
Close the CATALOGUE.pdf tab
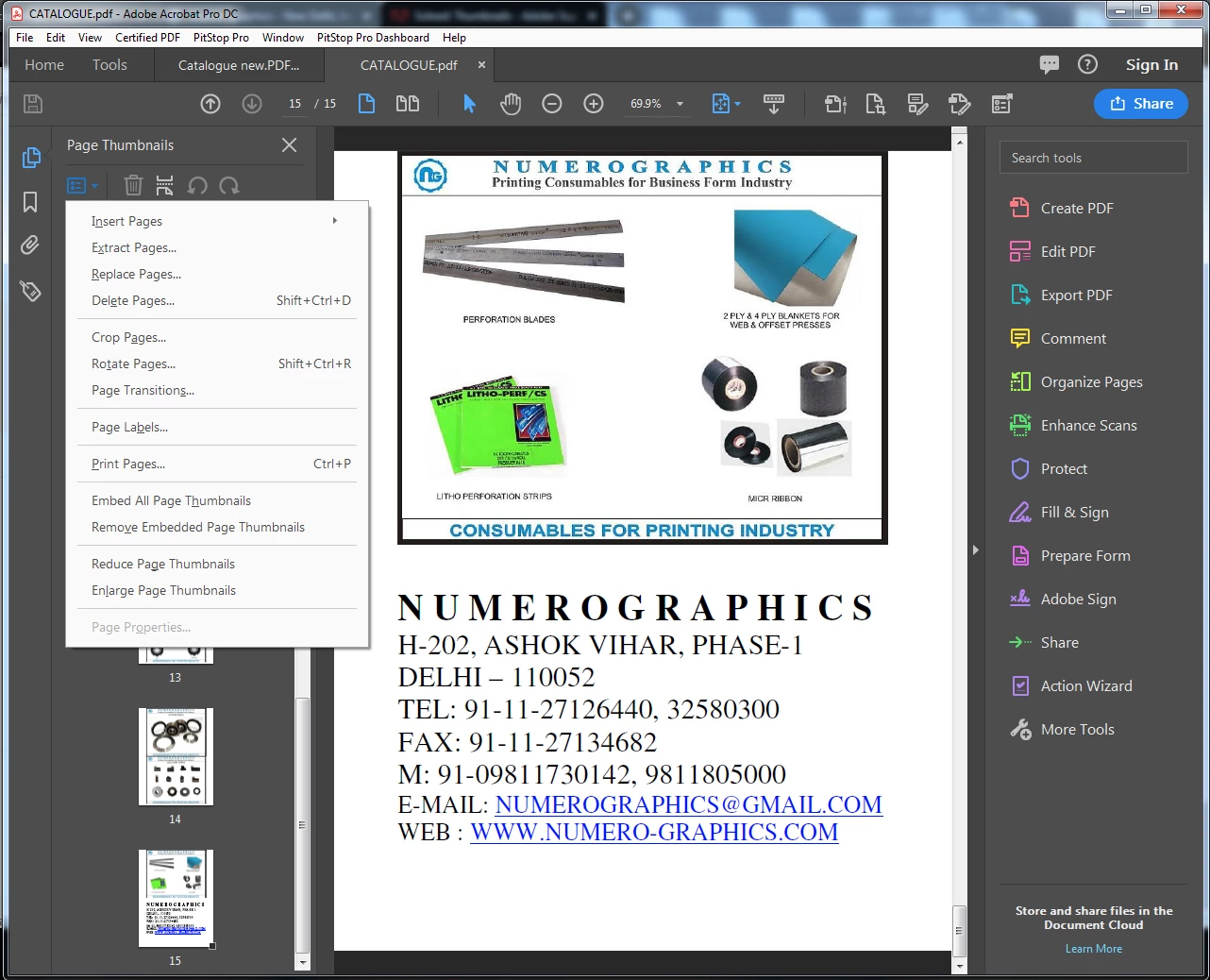tap(481, 65)
